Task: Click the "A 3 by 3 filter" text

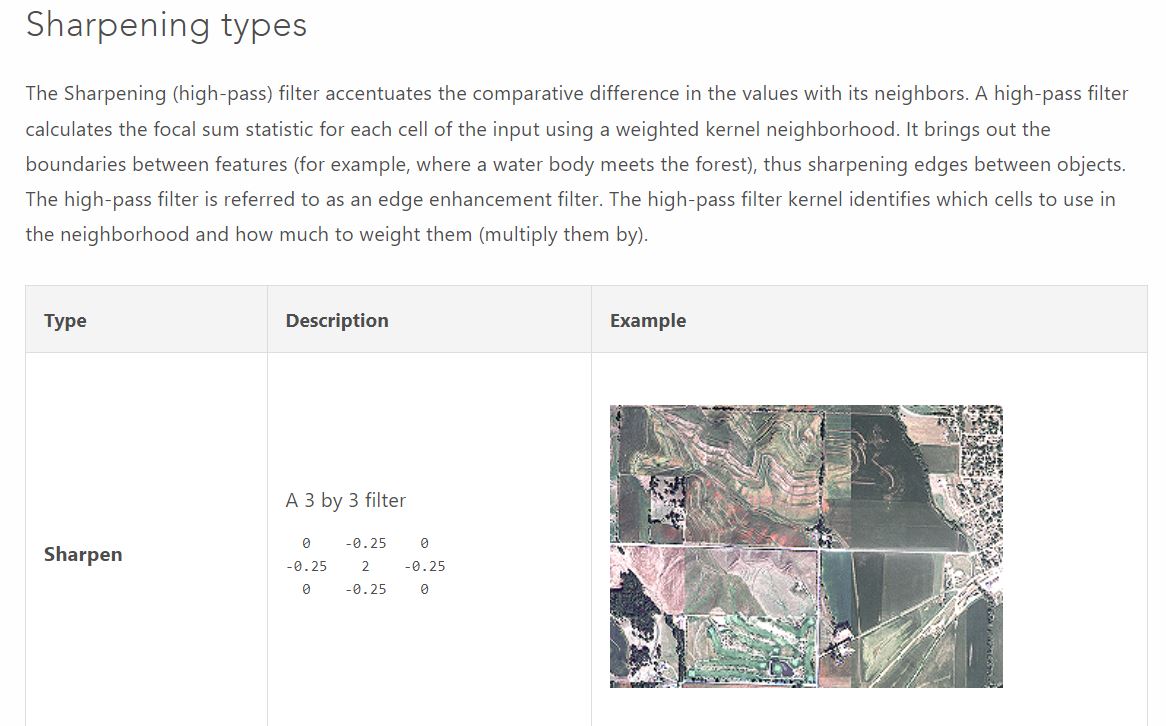Action: (346, 500)
